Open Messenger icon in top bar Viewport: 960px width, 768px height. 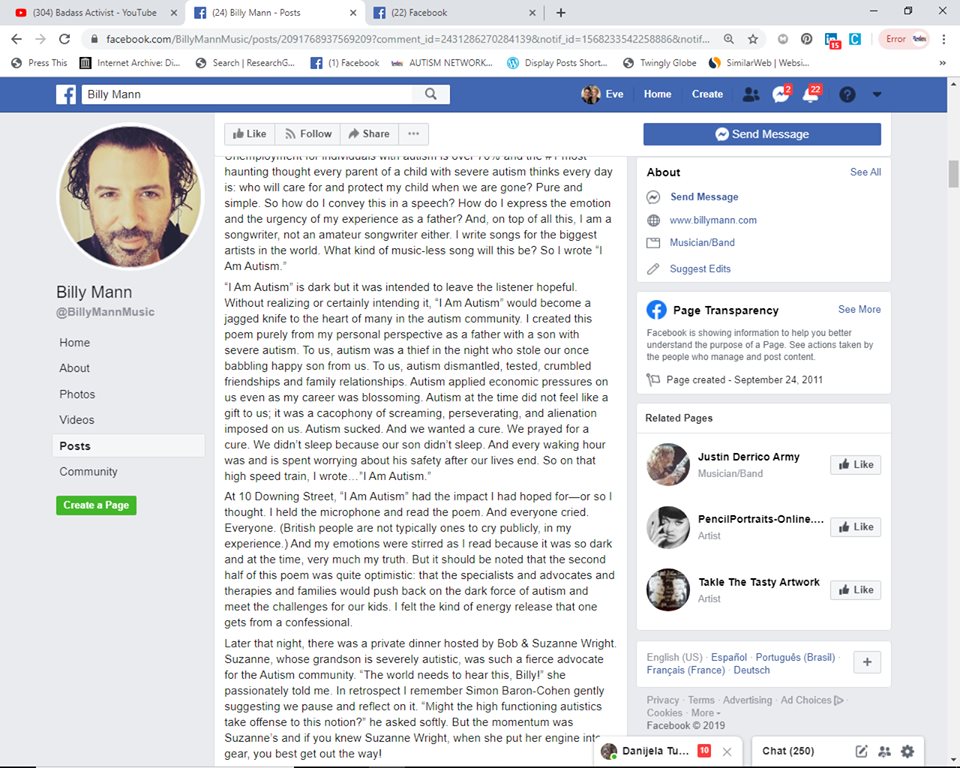pos(781,94)
